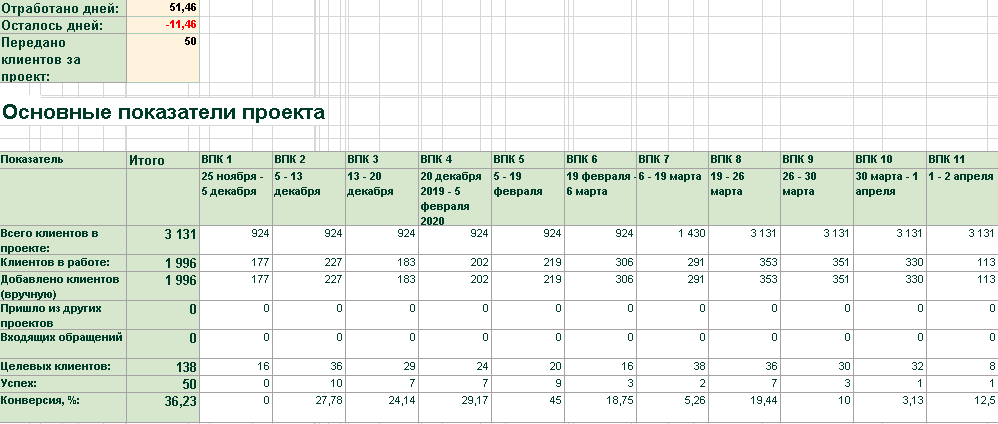Select the 'ВПК 9' column header

[817, 160]
